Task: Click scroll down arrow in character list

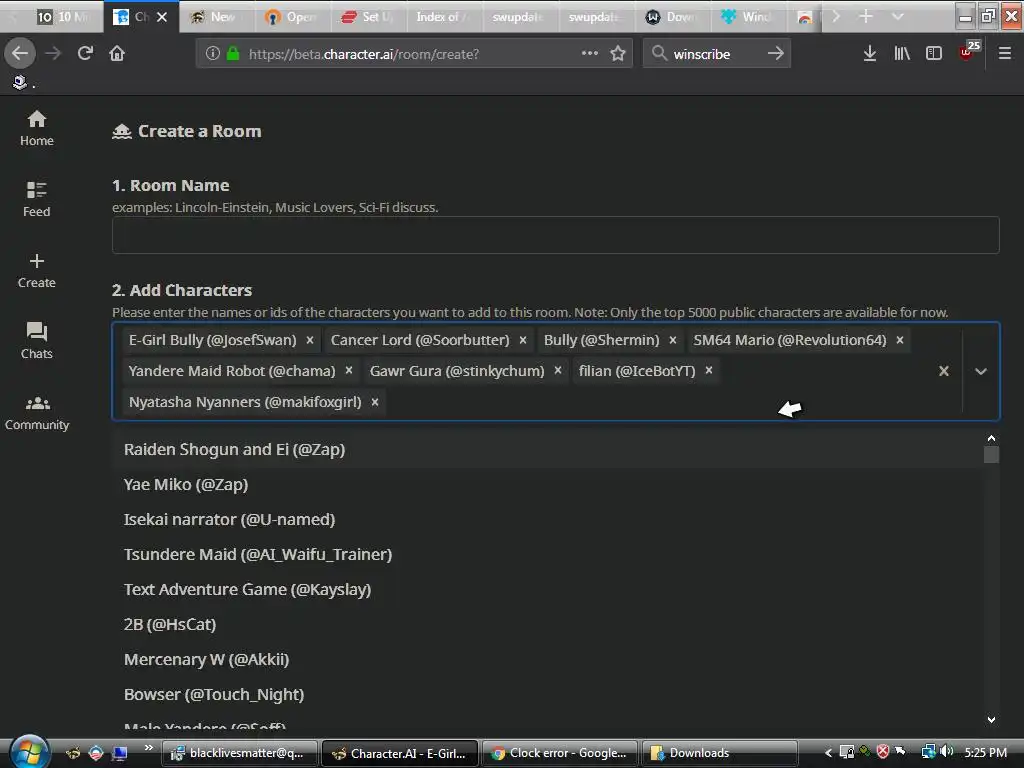Action: [x=991, y=720]
